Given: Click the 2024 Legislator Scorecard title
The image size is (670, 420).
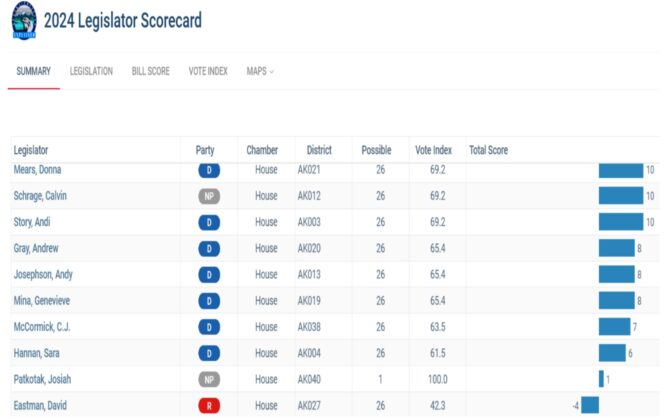Looking at the screenshot, I should [123, 21].
